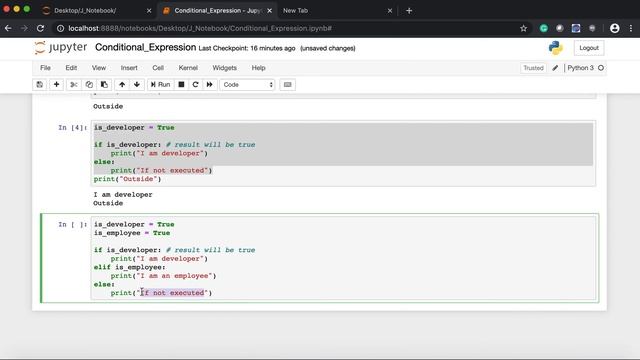640x360 pixels.
Task: Move selected cell up arrow
Action: click(x=122, y=84)
